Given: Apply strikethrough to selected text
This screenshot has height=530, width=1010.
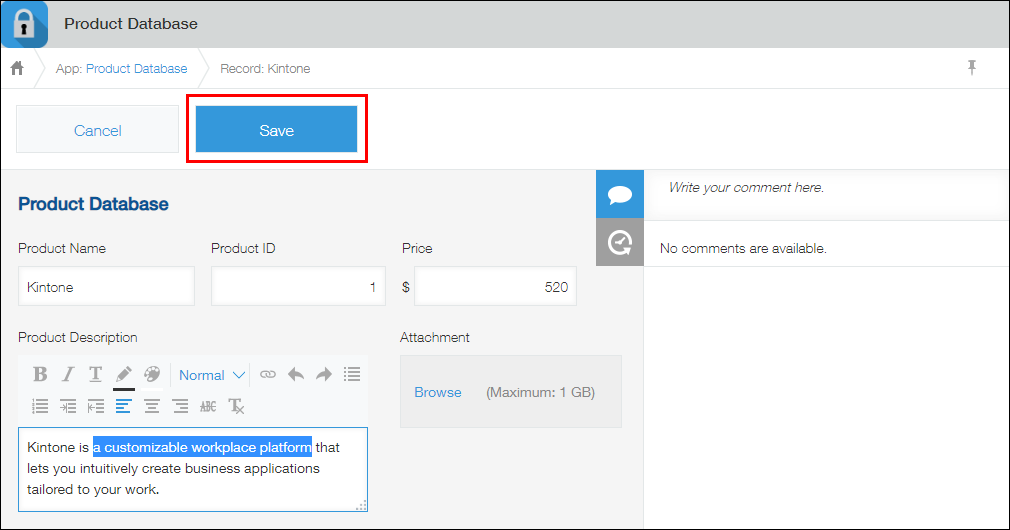Looking at the screenshot, I should click(208, 406).
